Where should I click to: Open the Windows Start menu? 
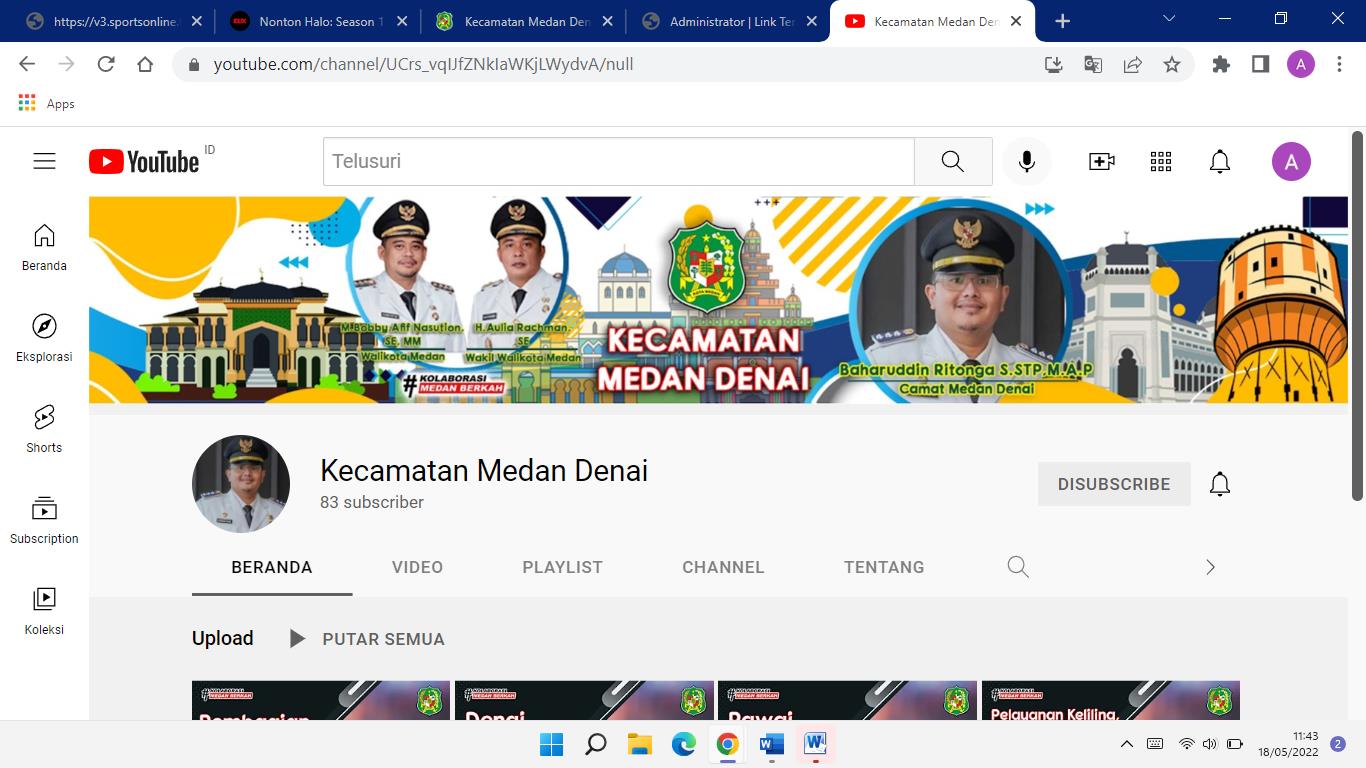551,744
